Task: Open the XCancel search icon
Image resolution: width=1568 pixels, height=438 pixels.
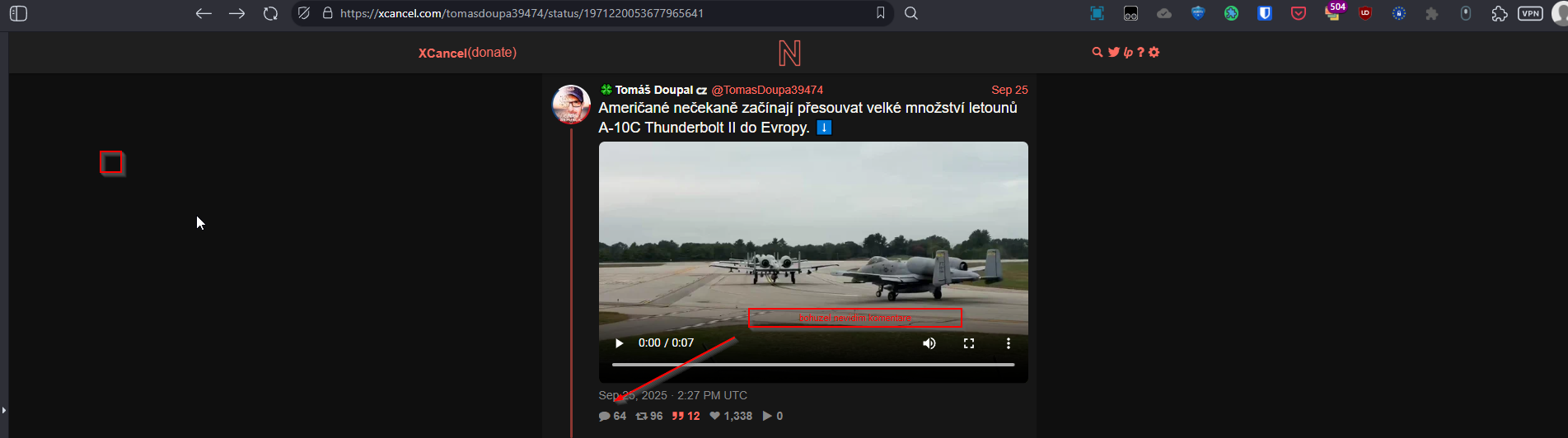Action: (x=1097, y=52)
